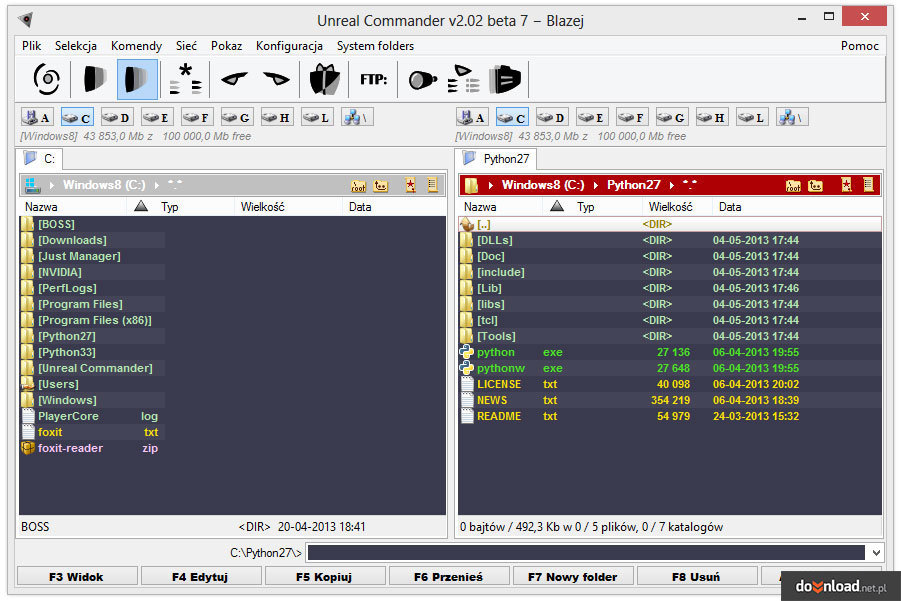The width and height of the screenshot is (901, 601).
Task: Switch left panel to drive A
Action: click(x=37, y=117)
